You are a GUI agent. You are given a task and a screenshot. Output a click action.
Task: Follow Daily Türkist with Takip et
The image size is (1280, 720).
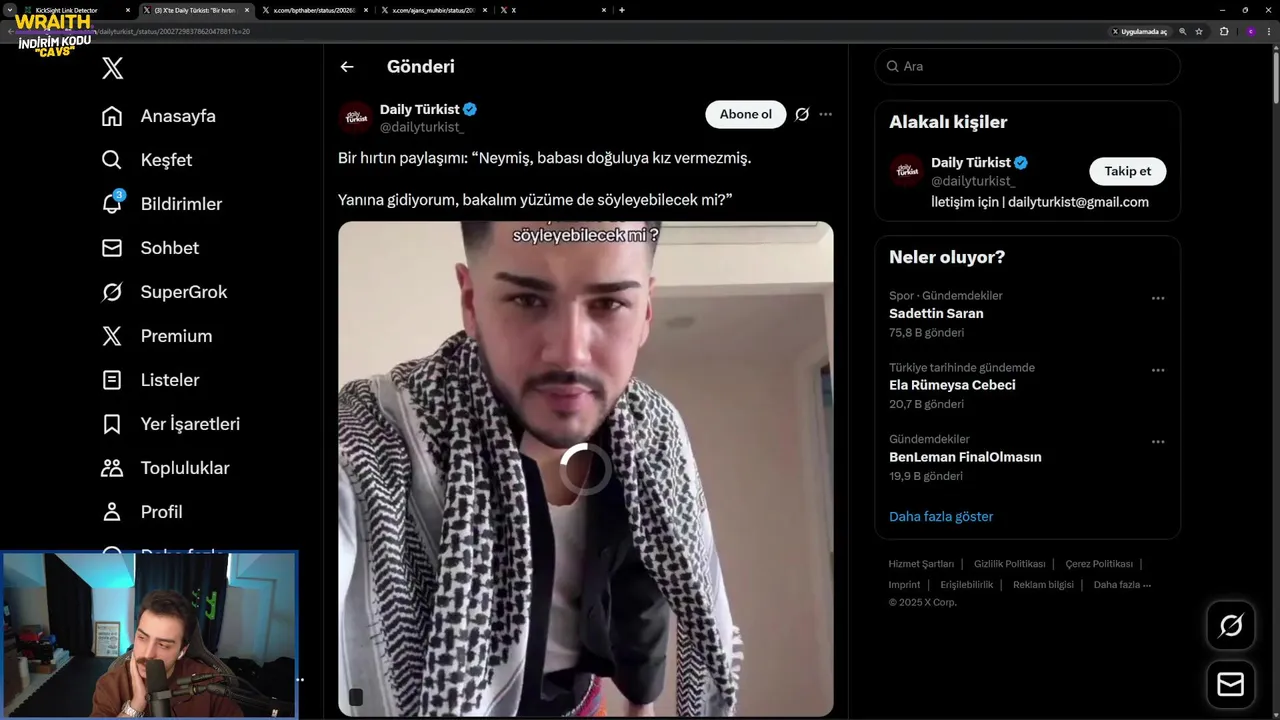1127,171
